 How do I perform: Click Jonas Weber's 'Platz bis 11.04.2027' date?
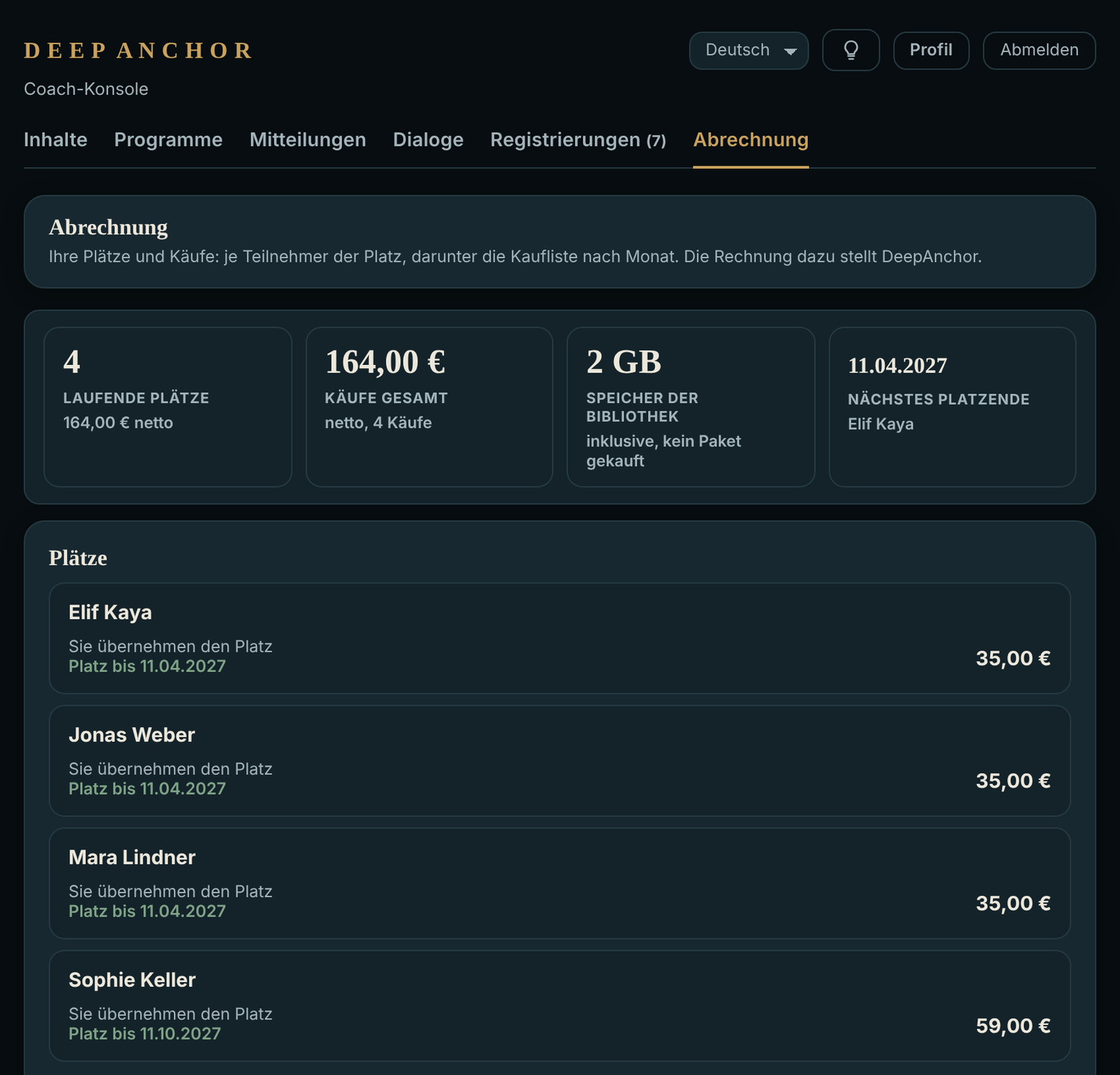pyautogui.click(x=147, y=789)
